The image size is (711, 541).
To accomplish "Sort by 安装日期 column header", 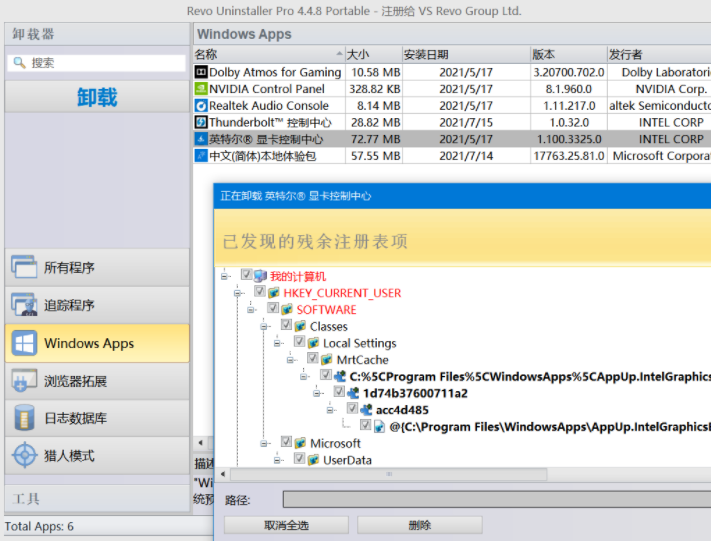I will [466, 54].
